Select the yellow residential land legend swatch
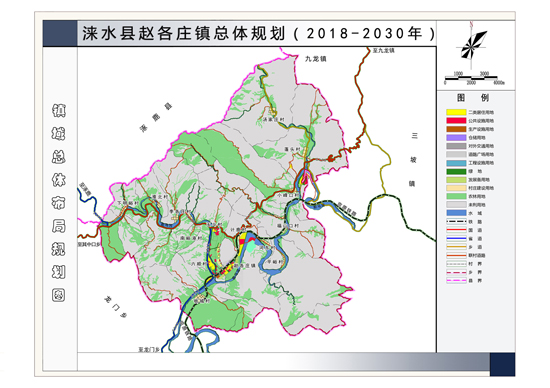 [x=456, y=112]
